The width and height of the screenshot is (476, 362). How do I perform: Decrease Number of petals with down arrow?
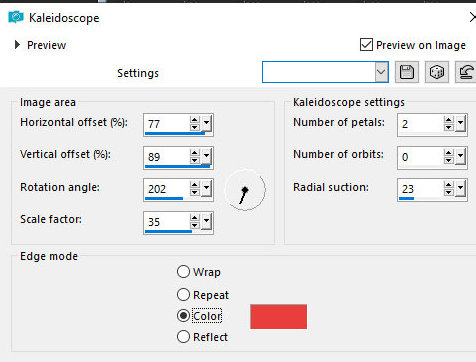point(449,127)
